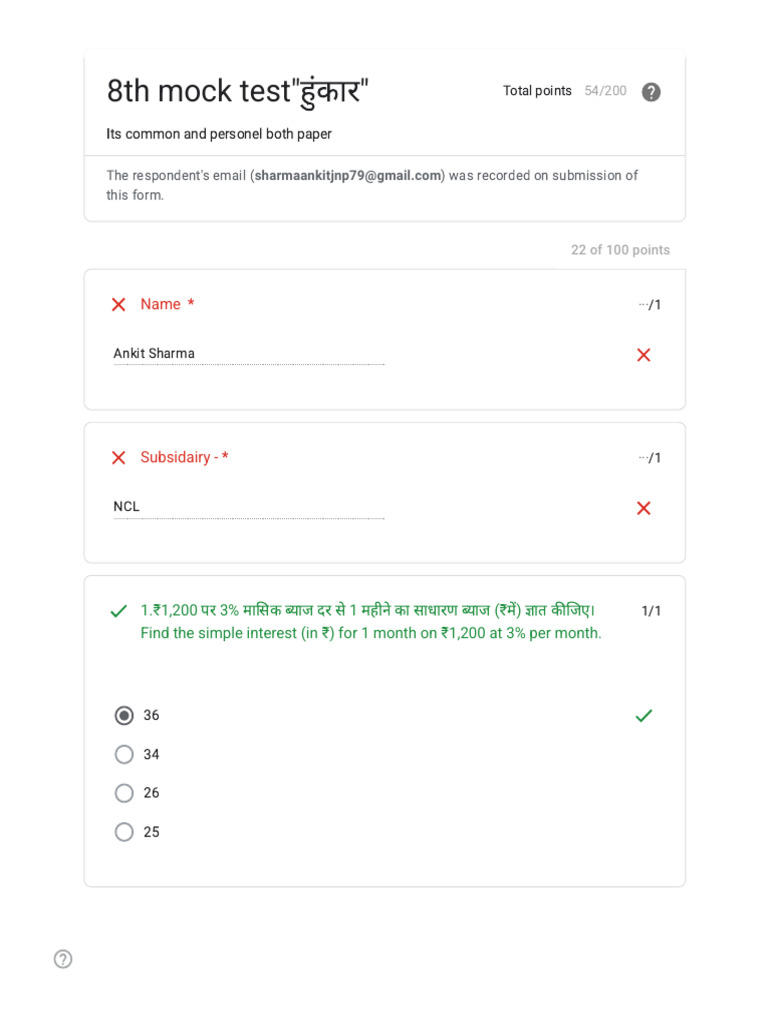This screenshot has width=768, height=1024.
Task: Click the green checkmark next to option 36
Action: pyautogui.click(x=644, y=715)
